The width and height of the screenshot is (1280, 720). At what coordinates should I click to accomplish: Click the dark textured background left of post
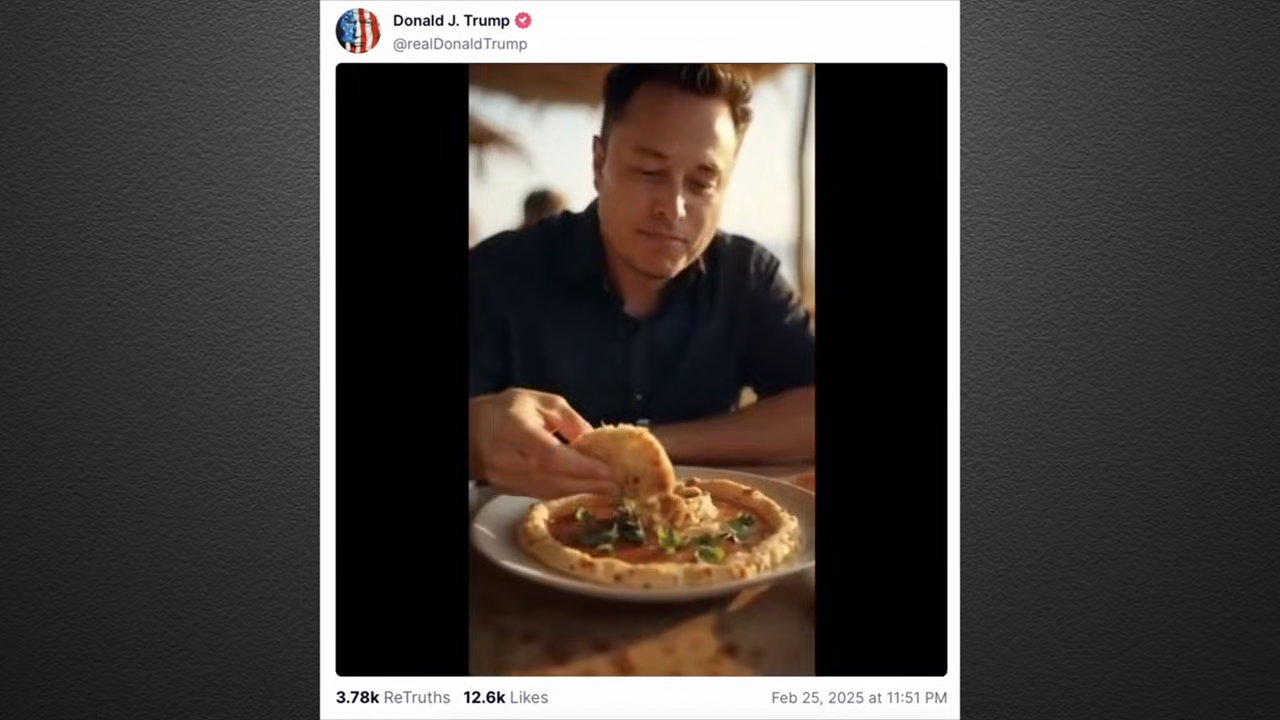160,360
